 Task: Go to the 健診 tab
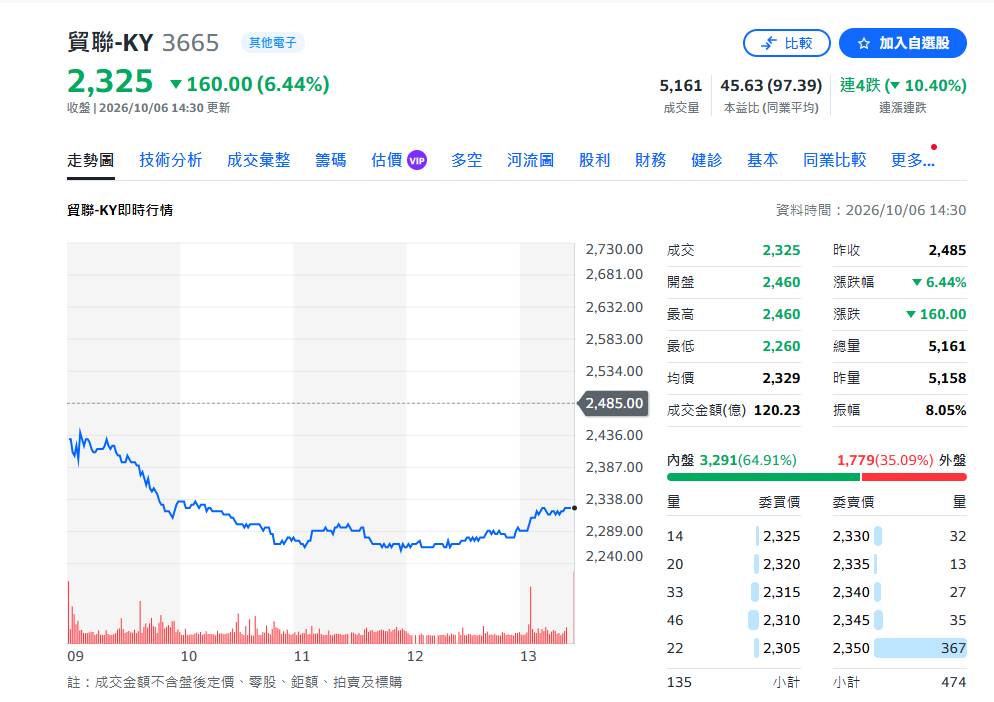tap(707, 160)
